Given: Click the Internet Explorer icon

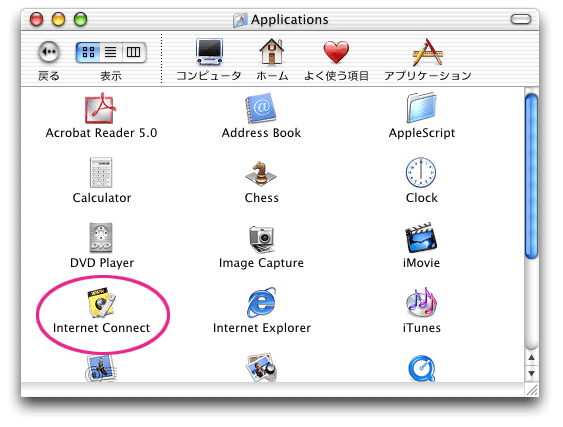Looking at the screenshot, I should point(261,302).
